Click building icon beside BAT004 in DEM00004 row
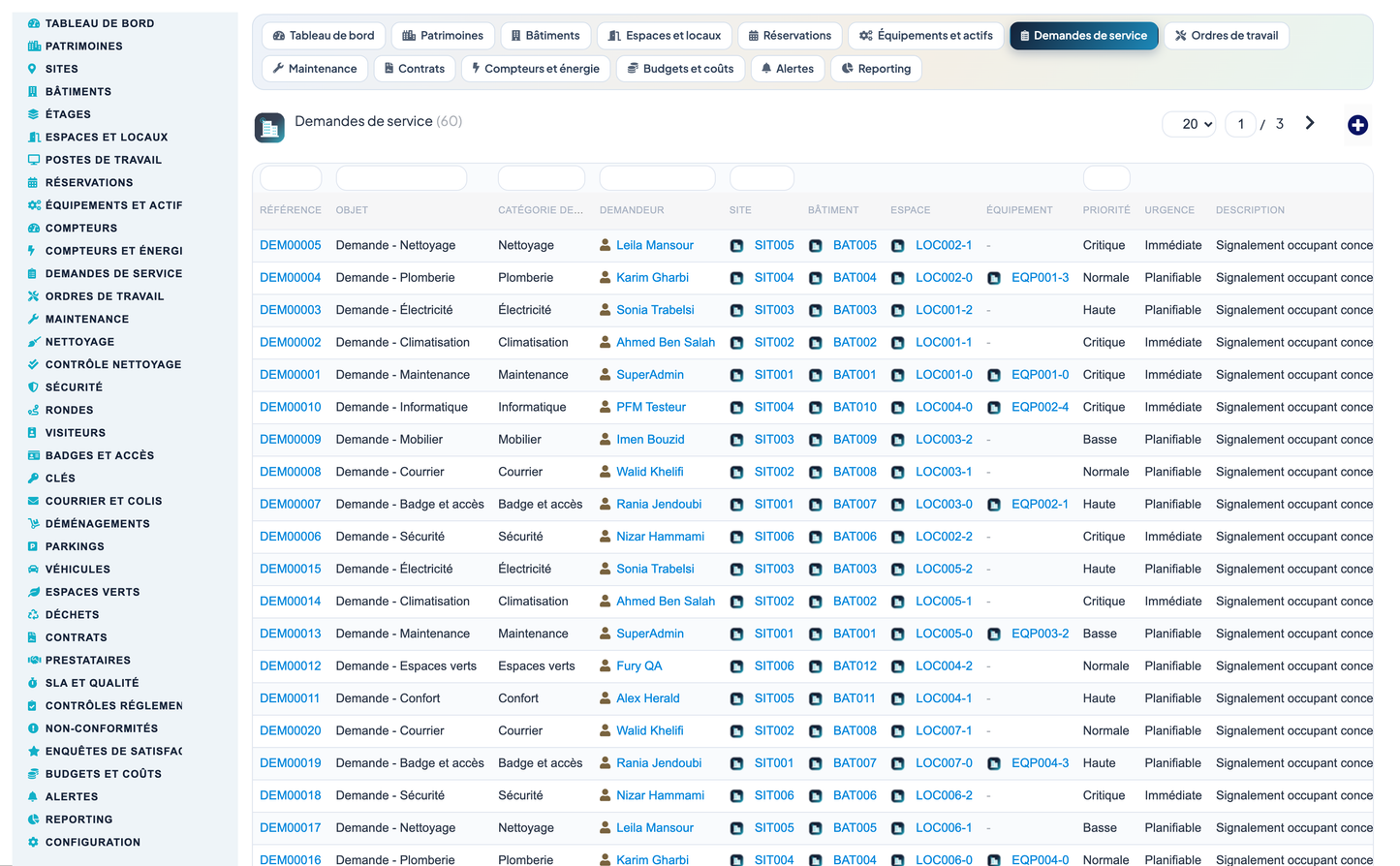Image resolution: width=1400 pixels, height=866 pixels. click(x=816, y=278)
